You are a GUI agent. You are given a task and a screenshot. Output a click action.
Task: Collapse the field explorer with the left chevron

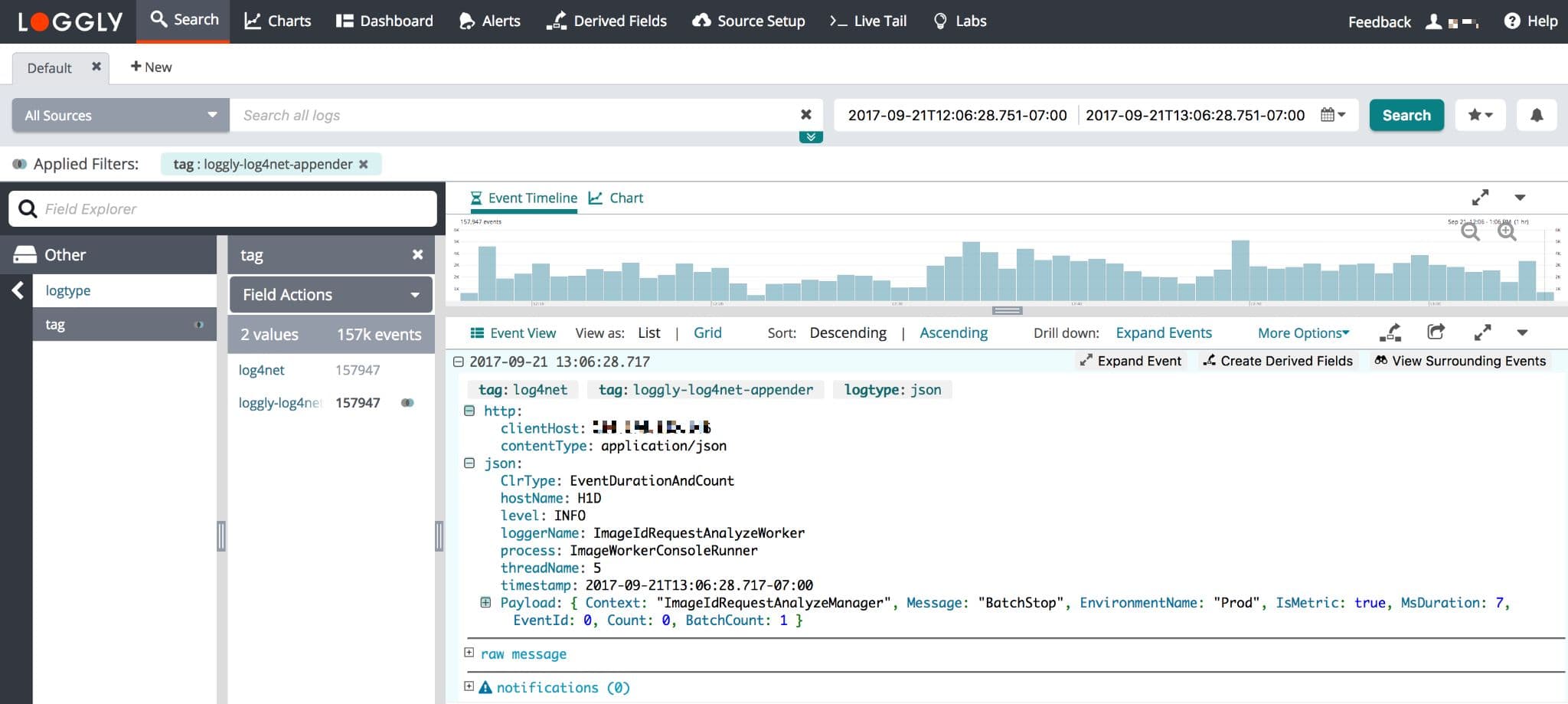(x=18, y=290)
